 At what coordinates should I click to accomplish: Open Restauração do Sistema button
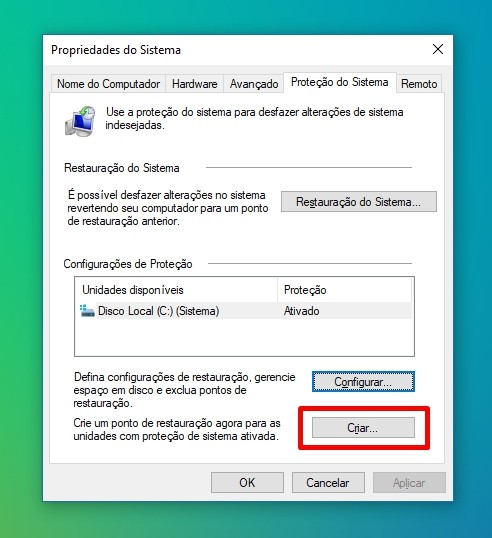tap(359, 202)
